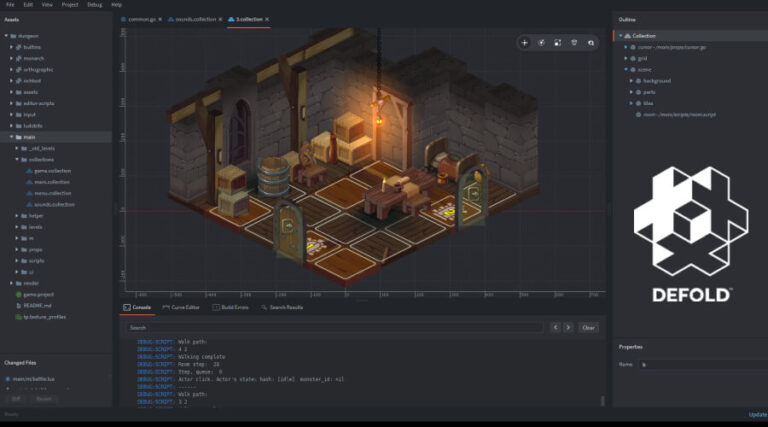Click the Name property input field
Viewport: 768px width, 427px height.
[x=703, y=364]
